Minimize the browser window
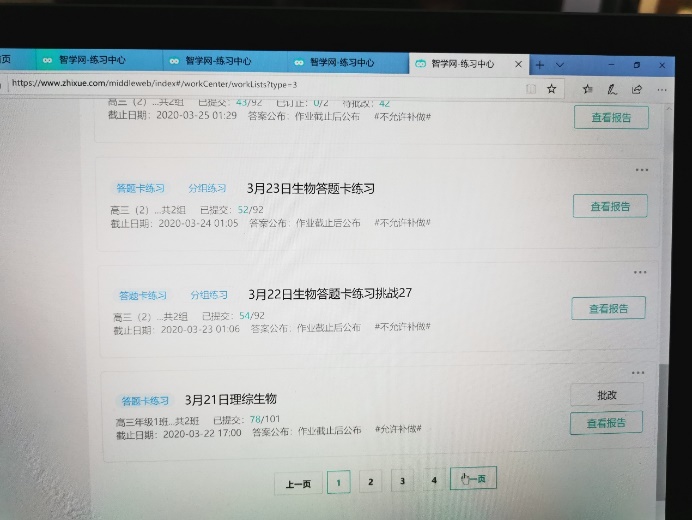The width and height of the screenshot is (692, 520). (x=611, y=65)
